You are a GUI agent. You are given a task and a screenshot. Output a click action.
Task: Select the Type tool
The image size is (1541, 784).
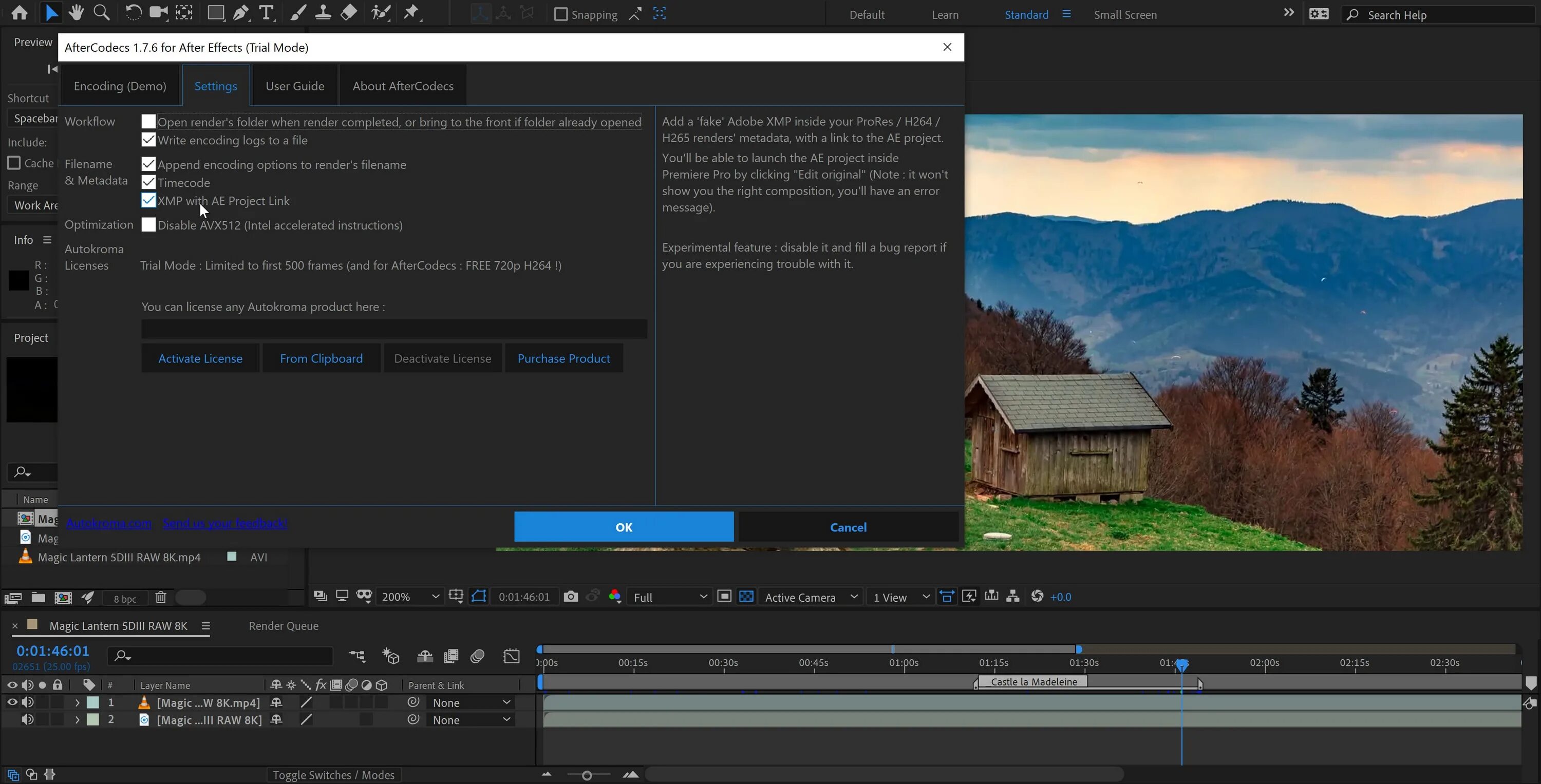tap(266, 12)
